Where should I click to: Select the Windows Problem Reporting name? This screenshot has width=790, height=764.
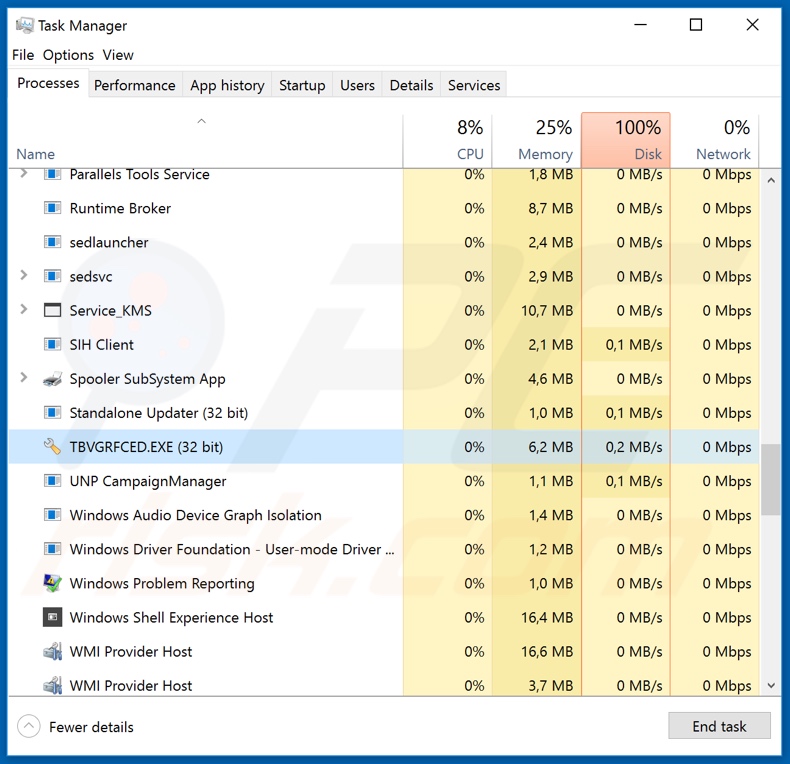pyautogui.click(x=162, y=584)
